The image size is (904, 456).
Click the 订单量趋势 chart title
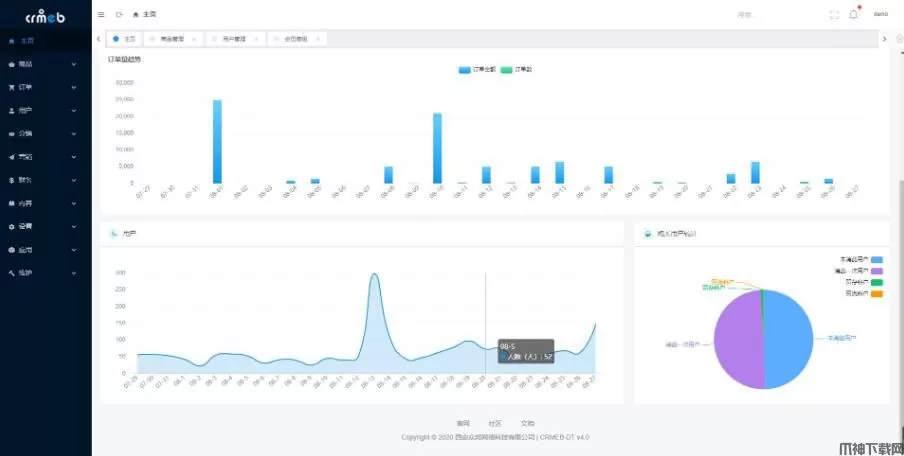click(x=125, y=59)
